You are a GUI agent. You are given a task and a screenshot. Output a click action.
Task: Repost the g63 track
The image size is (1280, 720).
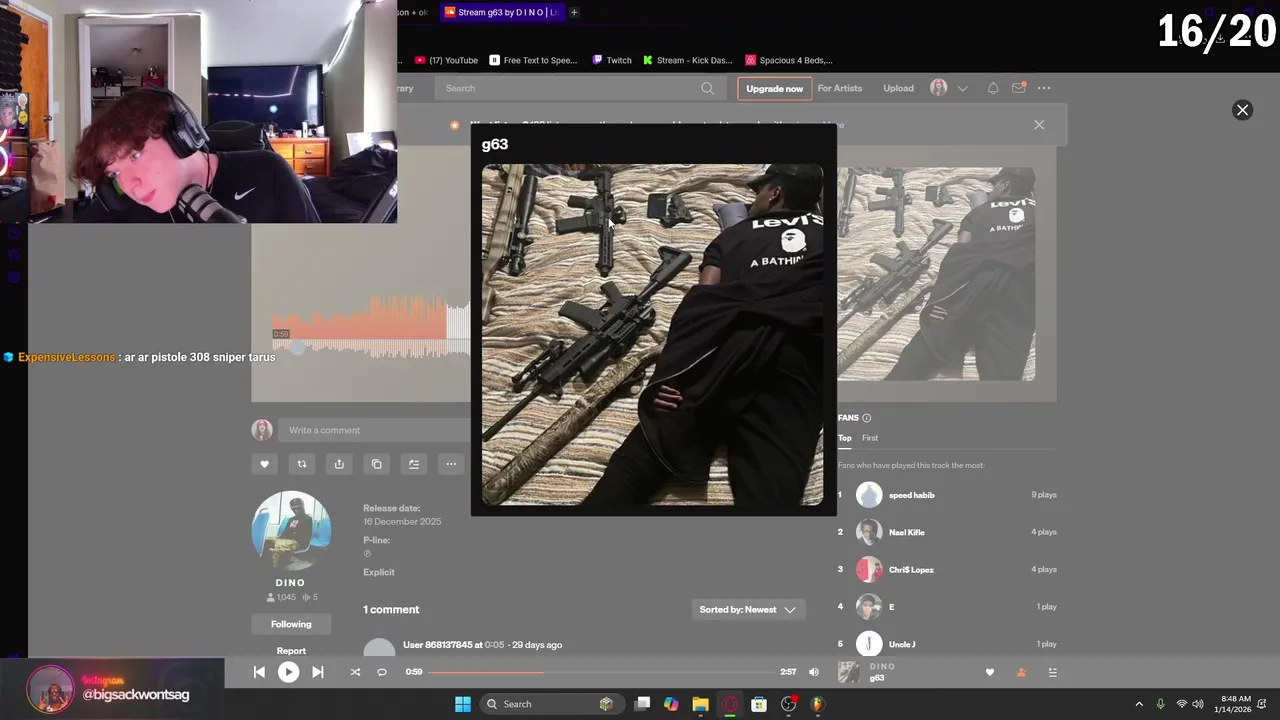click(x=301, y=464)
